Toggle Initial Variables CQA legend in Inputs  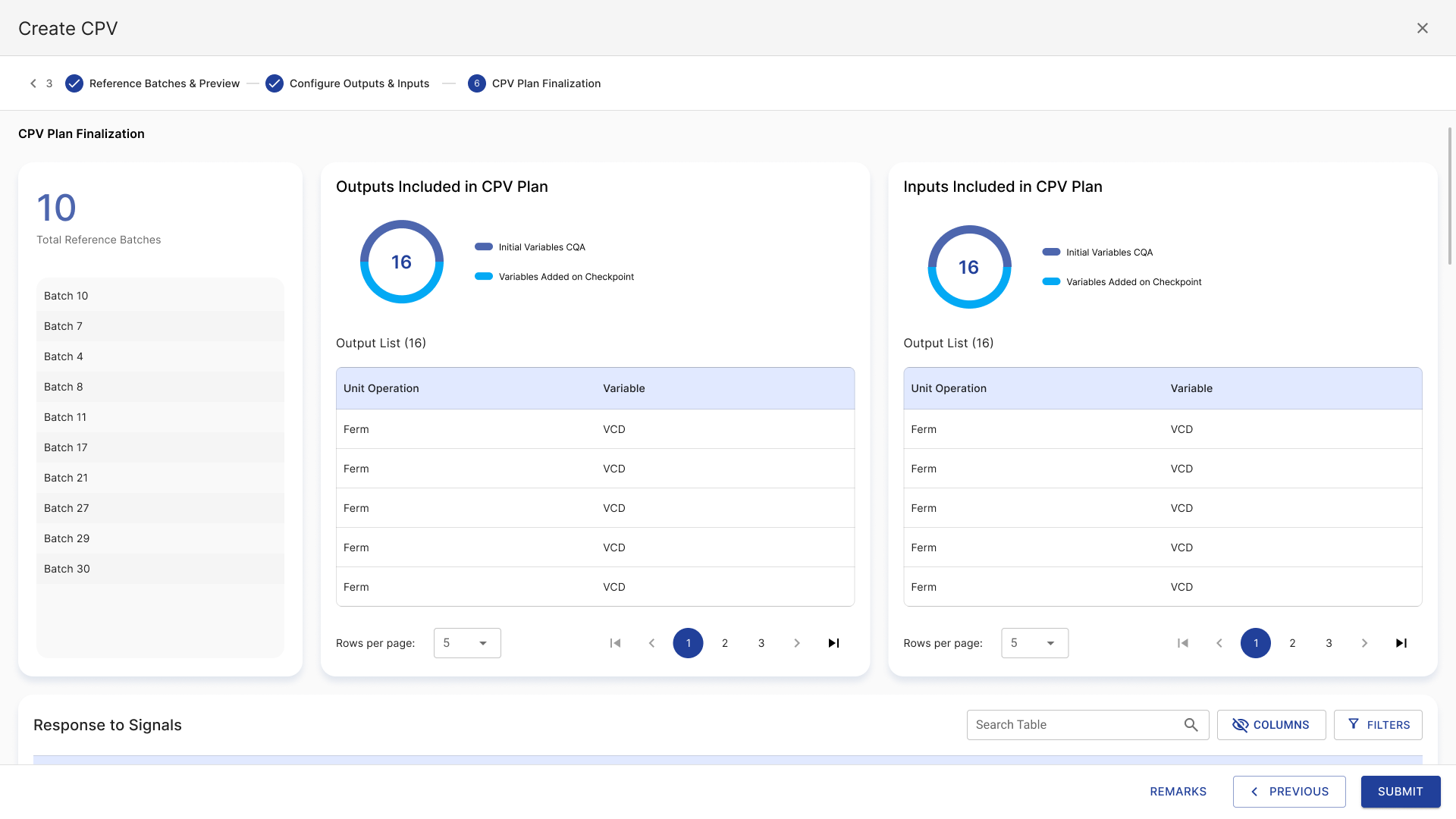point(1097,253)
